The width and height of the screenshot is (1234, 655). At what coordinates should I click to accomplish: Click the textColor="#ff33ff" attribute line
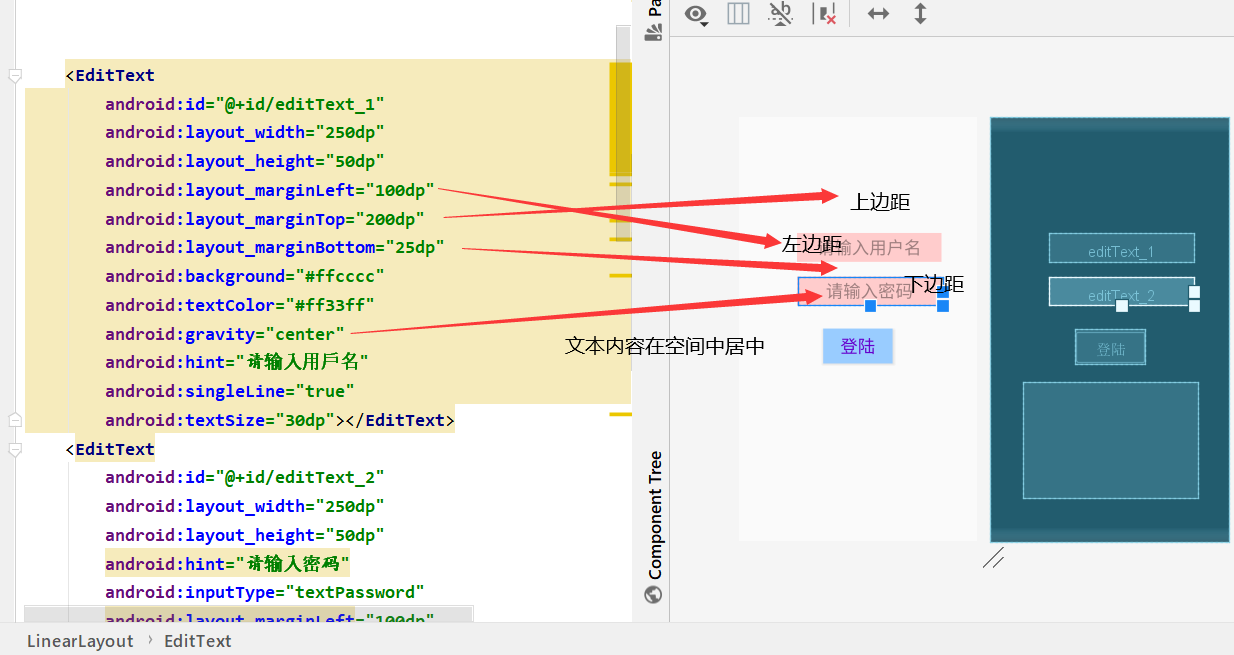click(x=240, y=305)
